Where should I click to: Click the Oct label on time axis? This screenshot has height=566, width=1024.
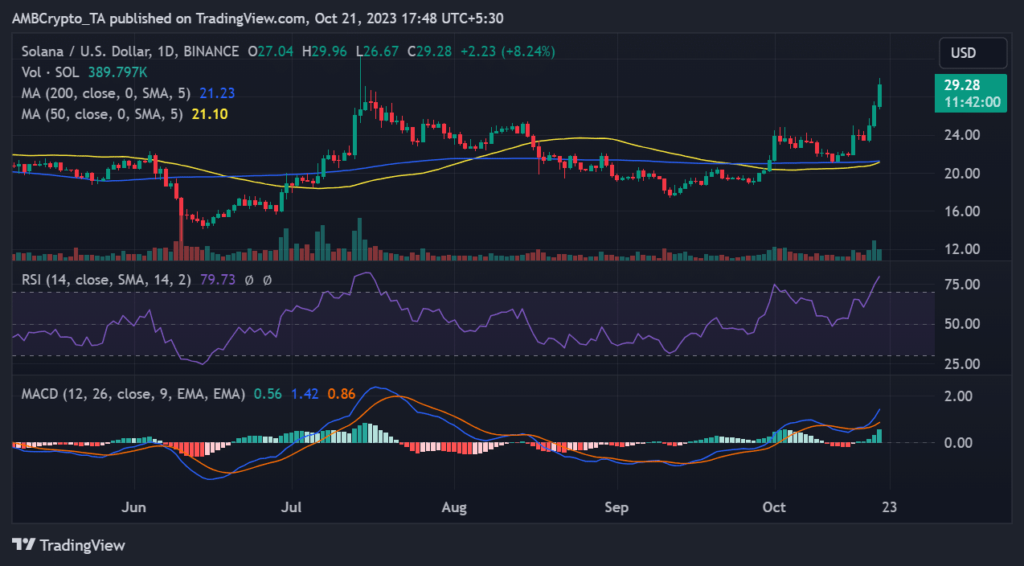pyautogui.click(x=771, y=507)
